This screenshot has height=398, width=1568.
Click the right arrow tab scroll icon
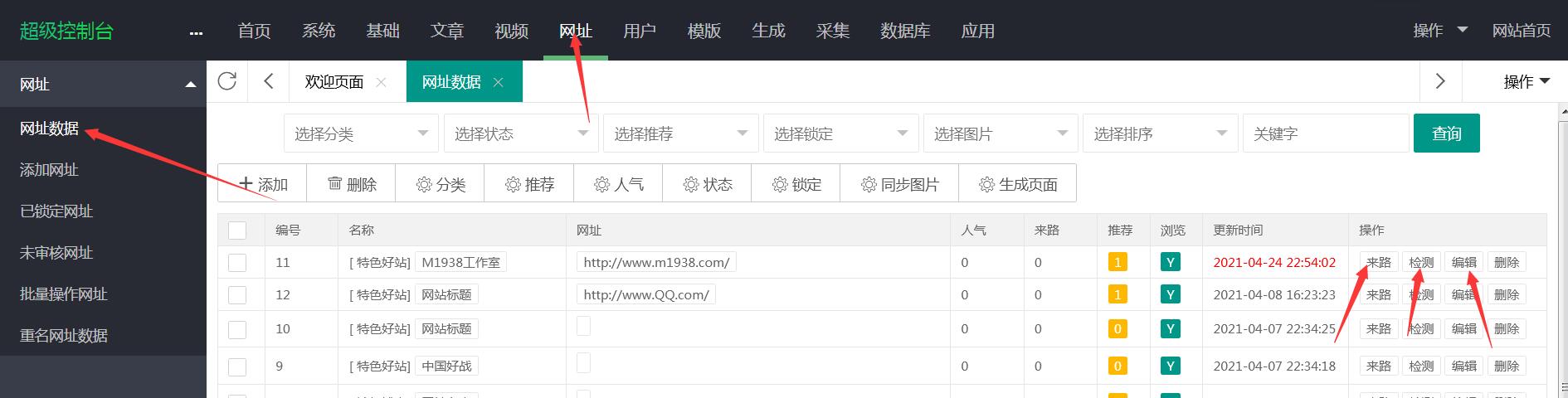point(1440,81)
